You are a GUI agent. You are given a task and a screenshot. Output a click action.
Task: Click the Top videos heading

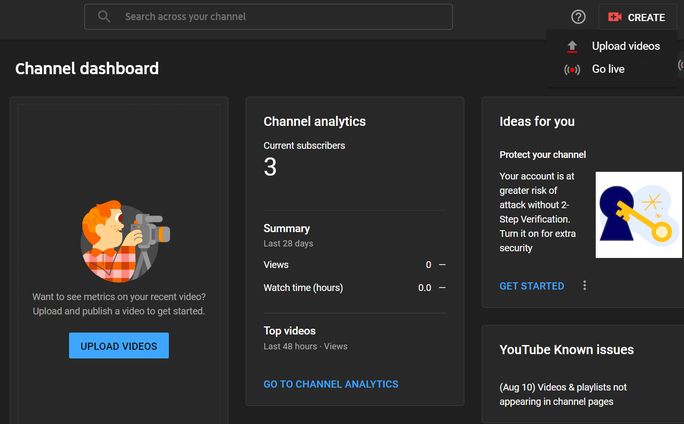tap(290, 331)
